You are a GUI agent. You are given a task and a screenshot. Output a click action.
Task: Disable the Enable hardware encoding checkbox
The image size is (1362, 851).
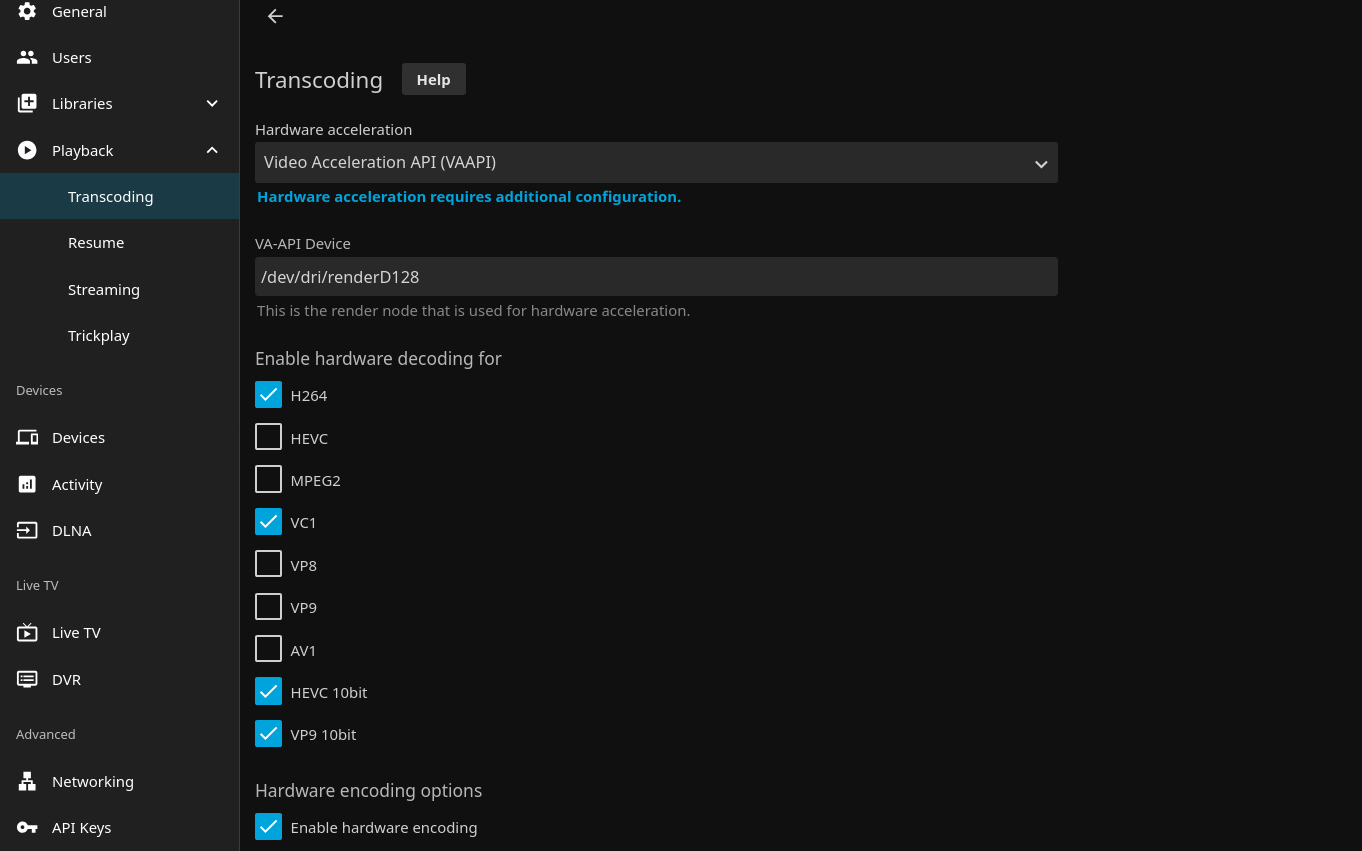click(268, 827)
